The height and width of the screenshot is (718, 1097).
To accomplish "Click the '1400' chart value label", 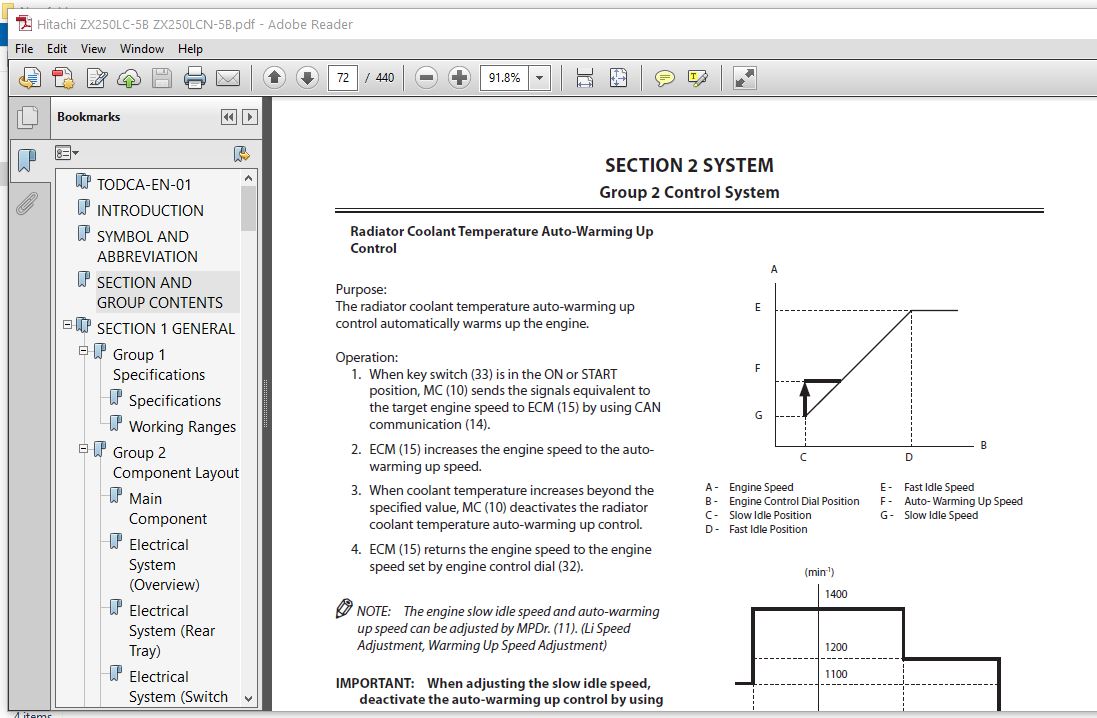I will (836, 594).
